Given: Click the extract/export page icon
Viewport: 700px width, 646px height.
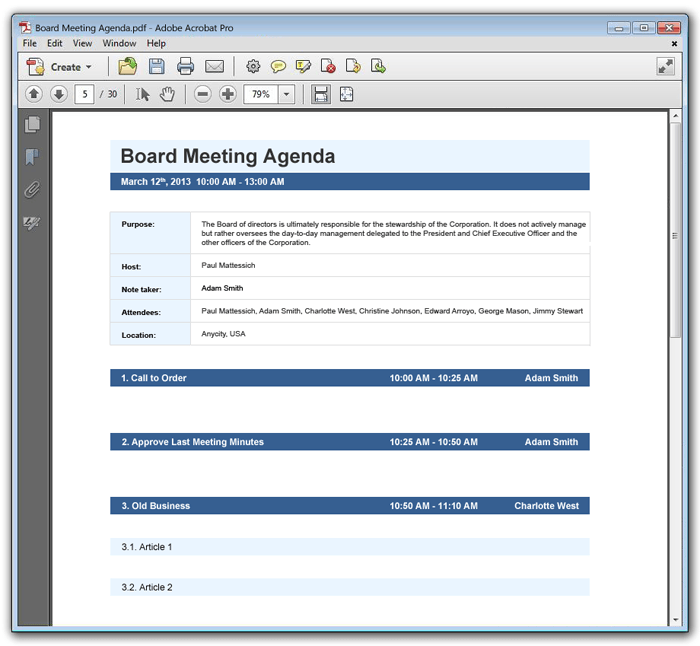Looking at the screenshot, I should [x=378, y=66].
